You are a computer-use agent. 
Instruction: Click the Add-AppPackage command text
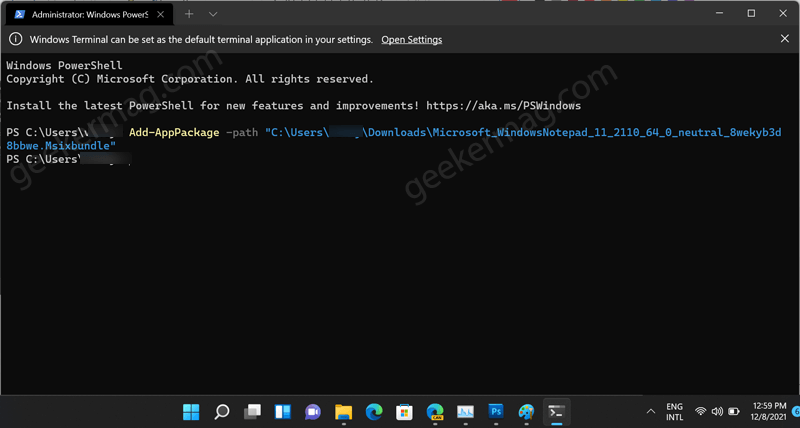[x=174, y=132]
